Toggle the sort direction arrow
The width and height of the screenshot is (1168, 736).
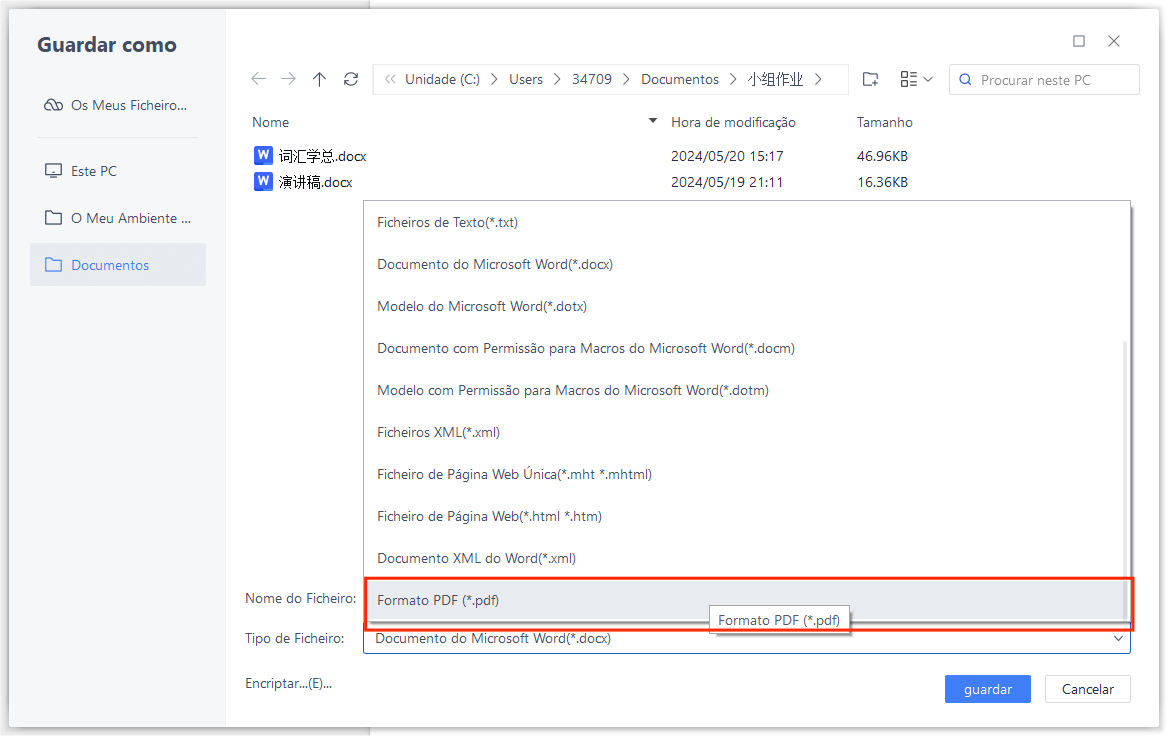point(653,121)
